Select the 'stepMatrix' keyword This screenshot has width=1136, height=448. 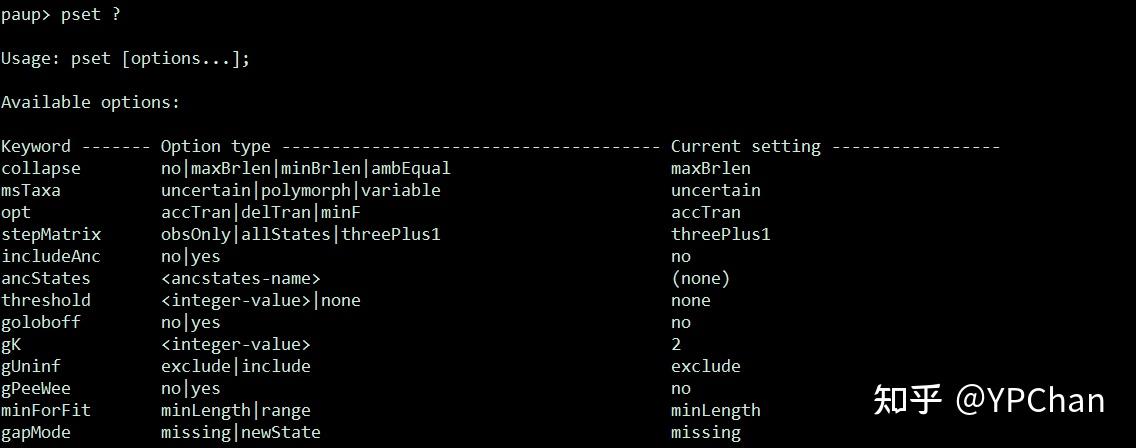coord(51,234)
